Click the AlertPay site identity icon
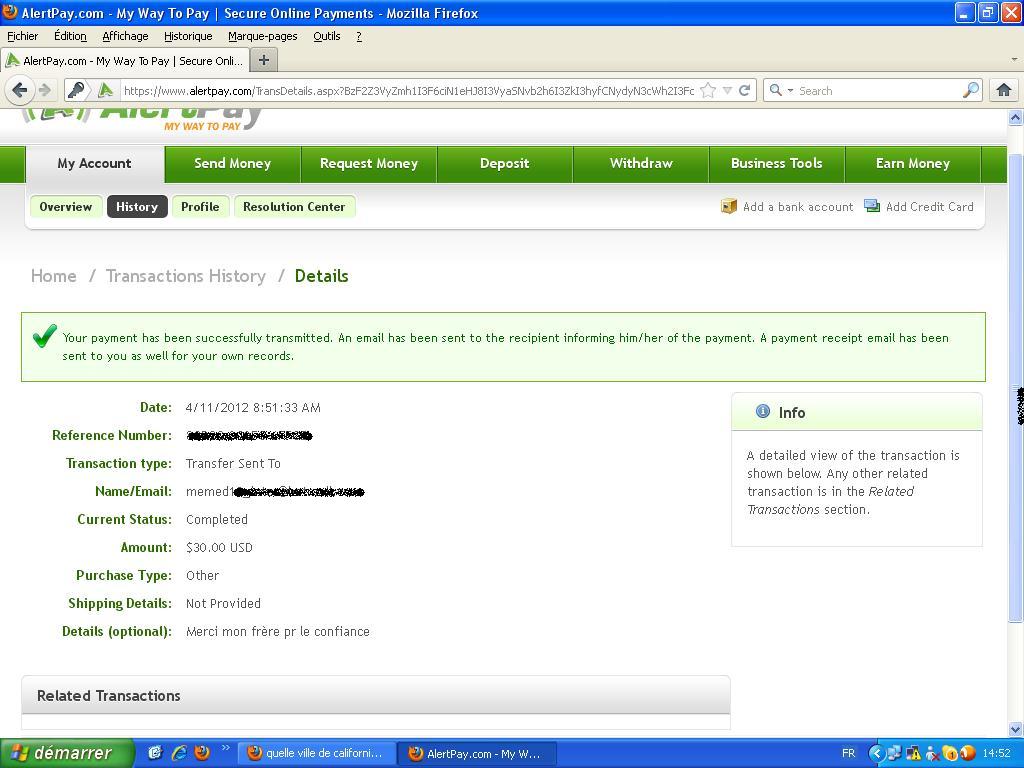 coord(105,90)
